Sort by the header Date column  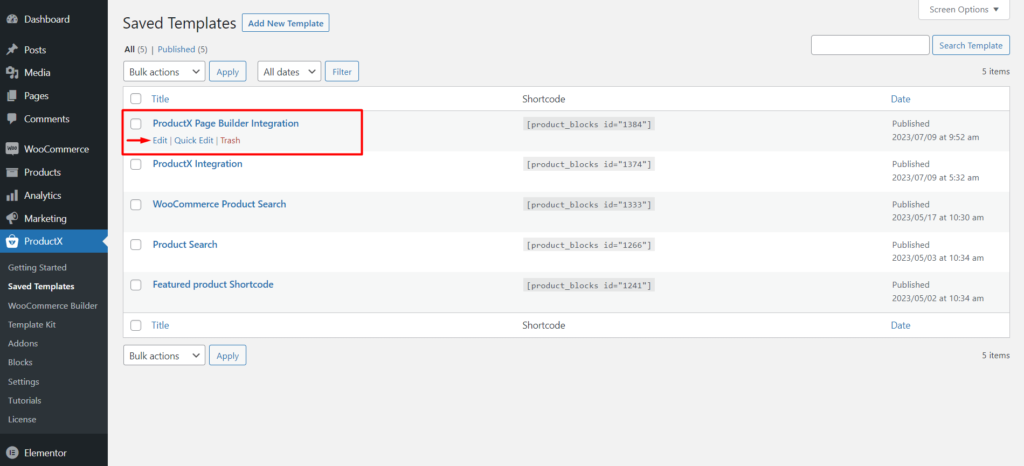[x=901, y=99]
